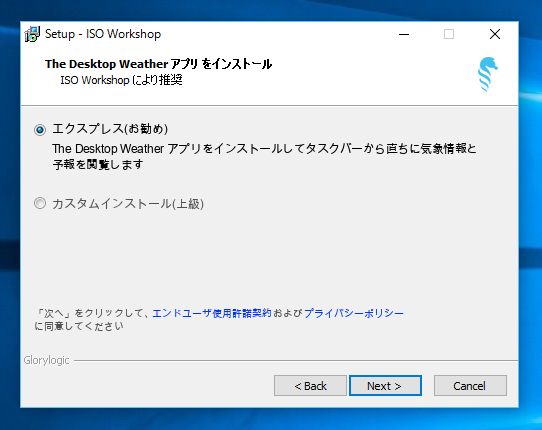Click the Setup - ISO Workshop title text
Image resolution: width=542 pixels, height=430 pixels.
click(103, 34)
